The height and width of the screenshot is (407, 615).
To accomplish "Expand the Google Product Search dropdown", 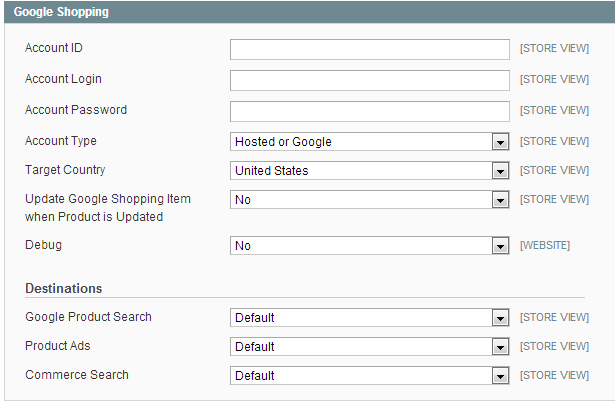I will point(369,318).
